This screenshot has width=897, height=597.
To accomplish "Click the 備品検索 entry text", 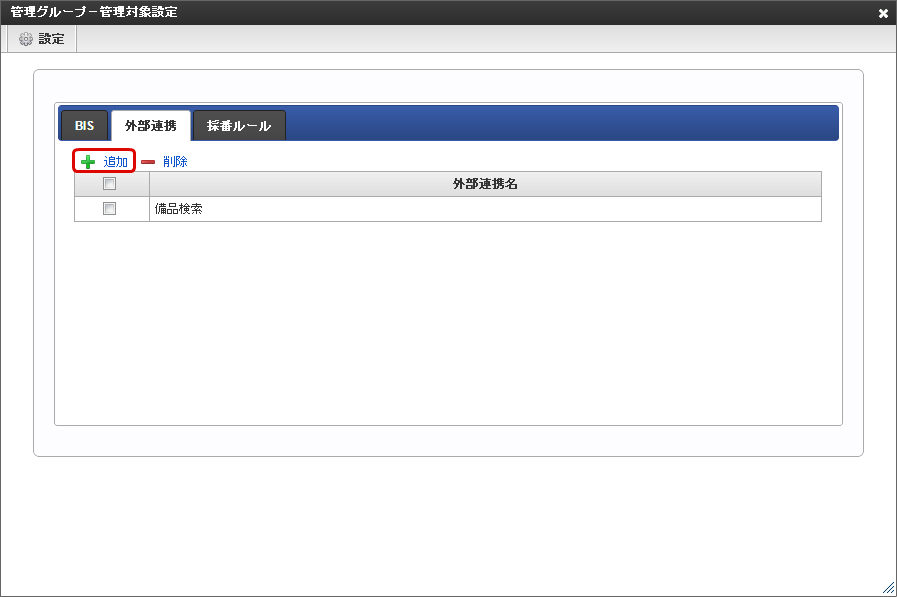I will [178, 209].
